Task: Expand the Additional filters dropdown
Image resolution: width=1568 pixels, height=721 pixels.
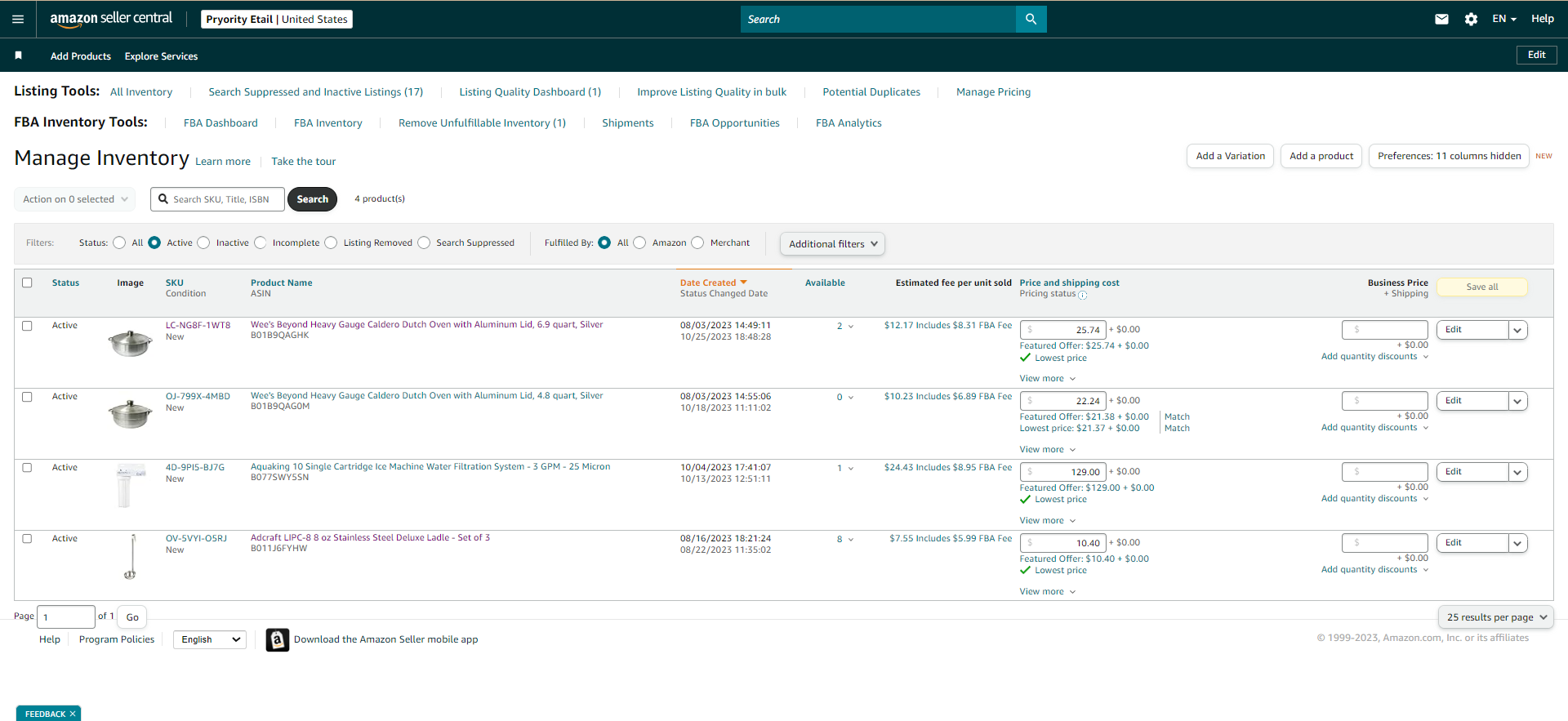Action: click(832, 243)
